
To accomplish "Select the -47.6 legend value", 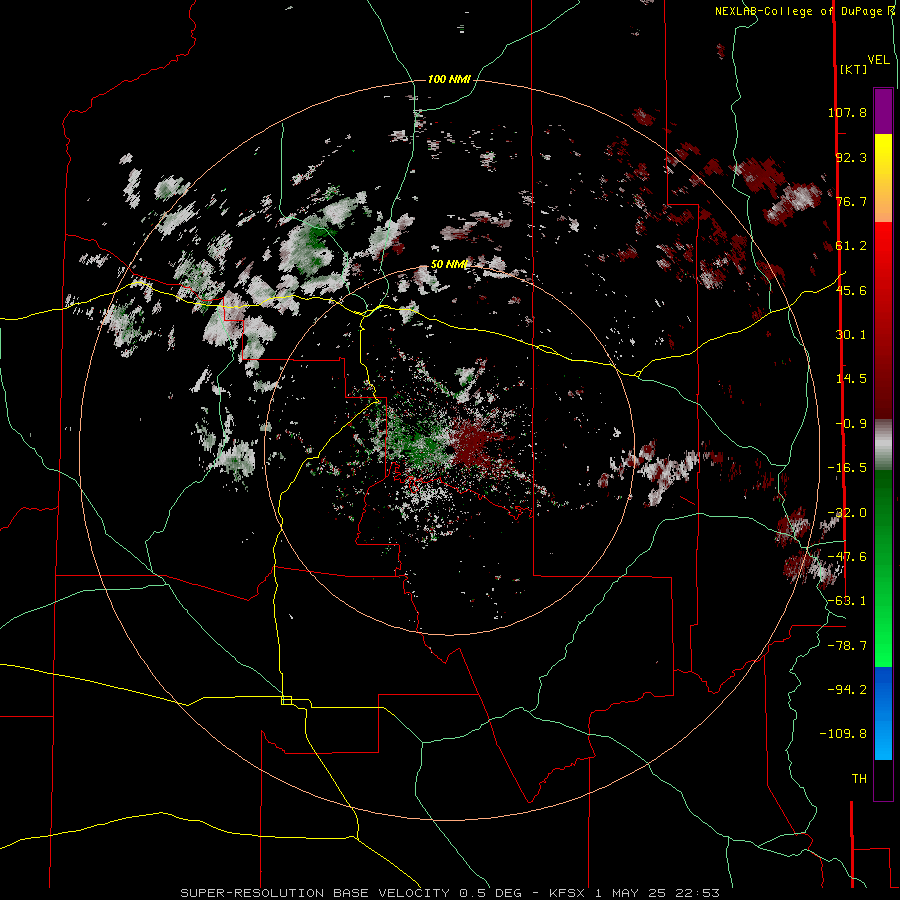I will (x=847, y=557).
